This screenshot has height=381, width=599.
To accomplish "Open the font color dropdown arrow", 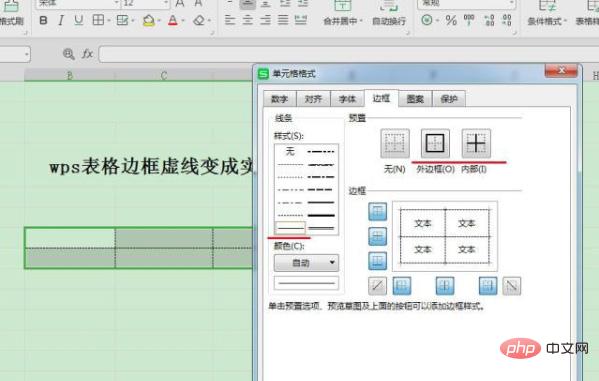I will pyautogui.click(x=182, y=21).
